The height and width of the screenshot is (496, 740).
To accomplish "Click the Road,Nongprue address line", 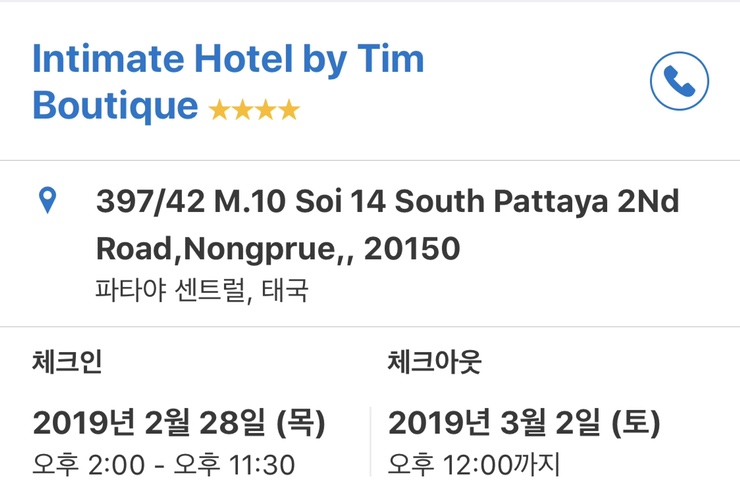I will [x=222, y=249].
